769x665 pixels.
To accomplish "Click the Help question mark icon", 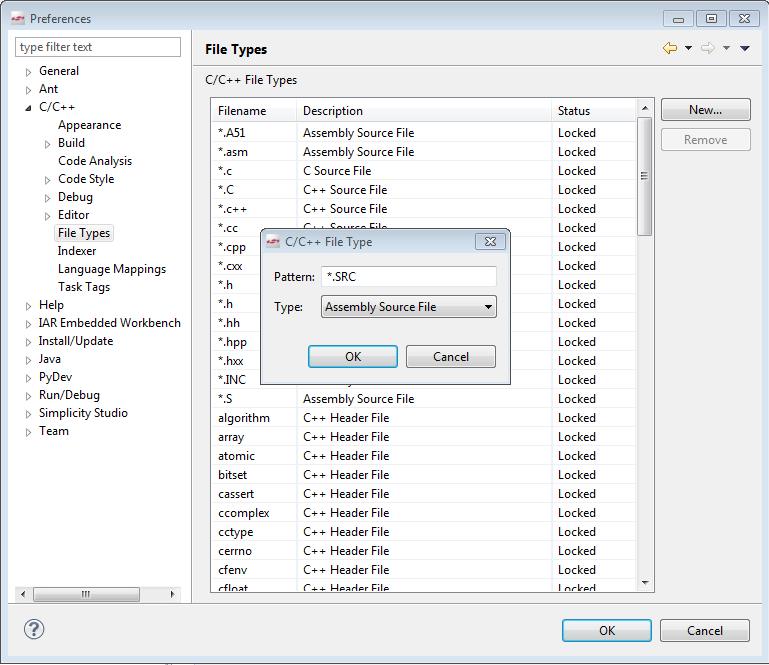I will [34, 629].
